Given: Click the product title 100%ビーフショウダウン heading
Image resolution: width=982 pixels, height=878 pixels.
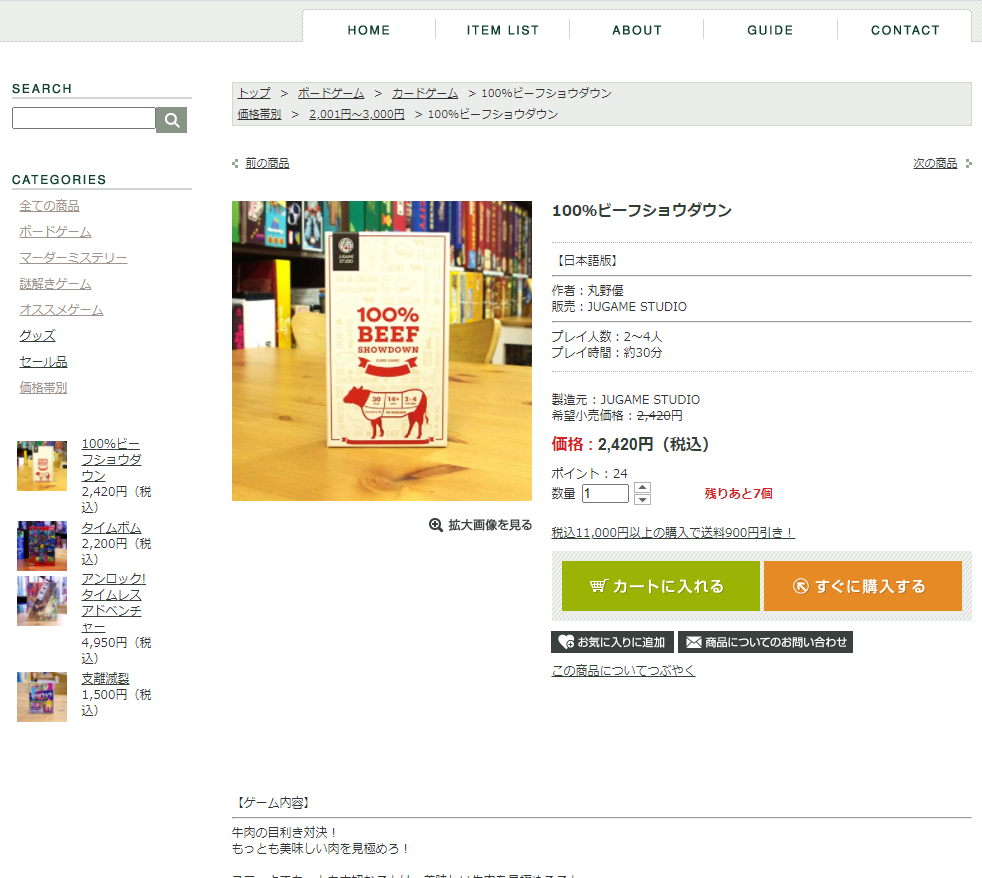Looking at the screenshot, I should coord(642,210).
